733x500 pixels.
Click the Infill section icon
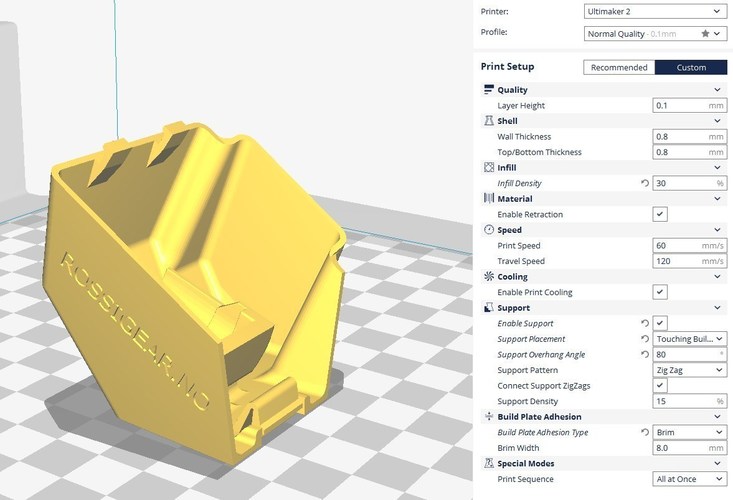(x=489, y=167)
